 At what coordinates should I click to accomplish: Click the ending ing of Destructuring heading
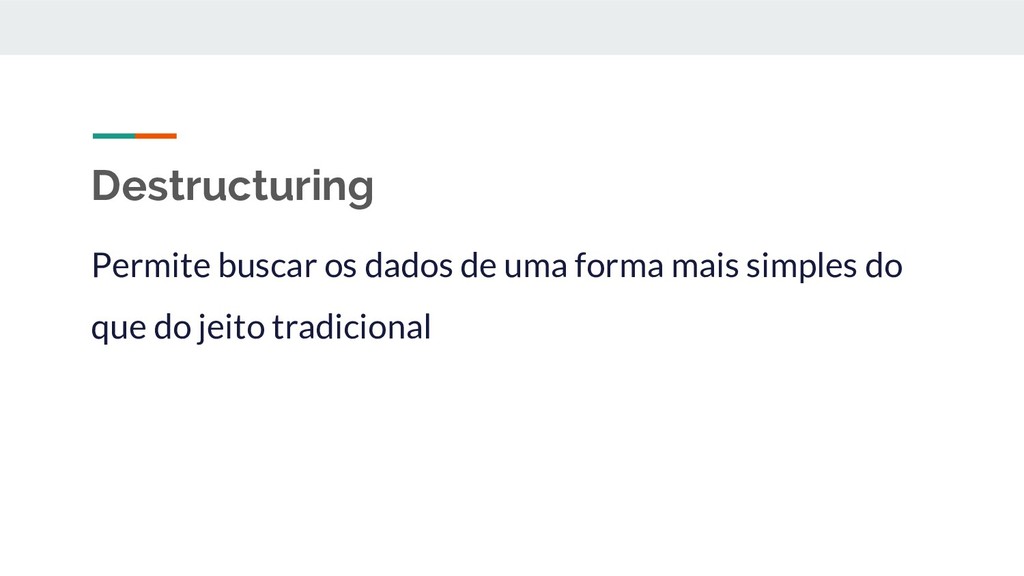pyautogui.click(x=343, y=188)
